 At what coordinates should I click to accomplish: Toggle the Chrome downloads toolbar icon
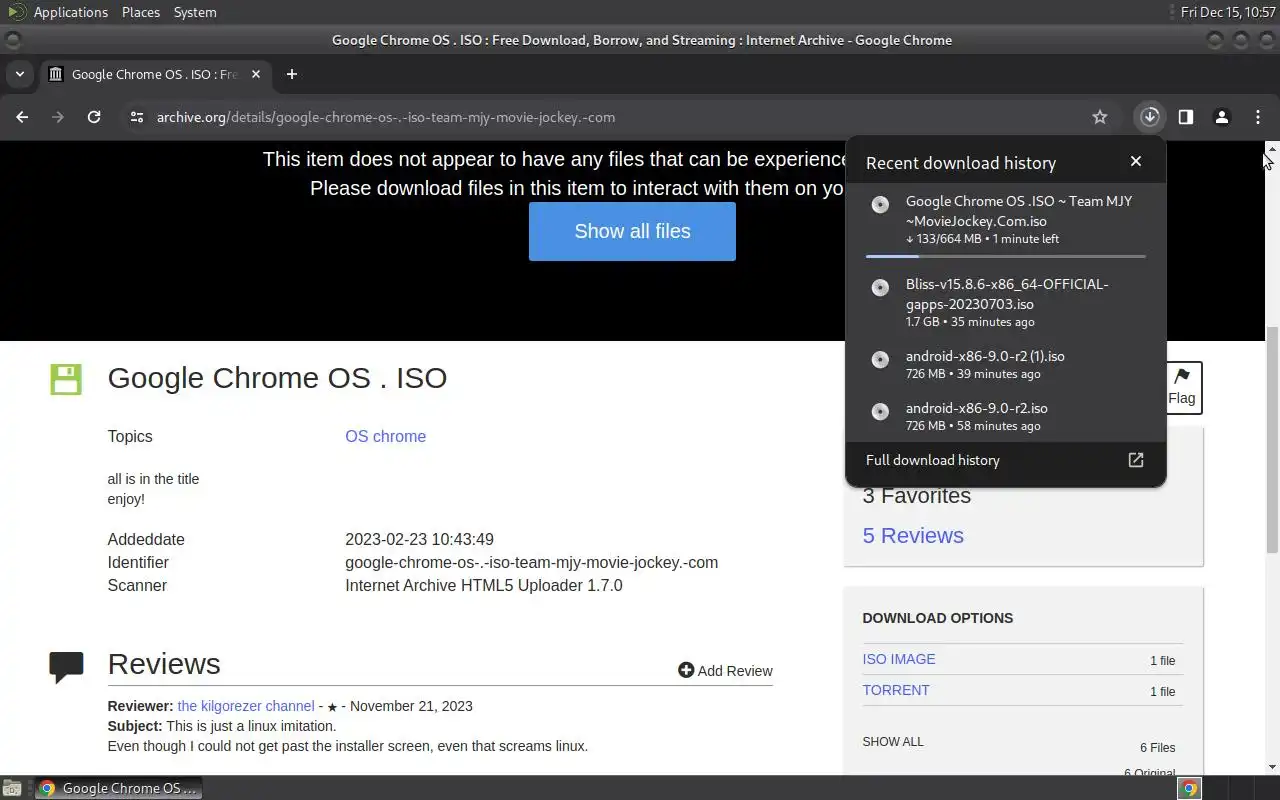[x=1150, y=117]
